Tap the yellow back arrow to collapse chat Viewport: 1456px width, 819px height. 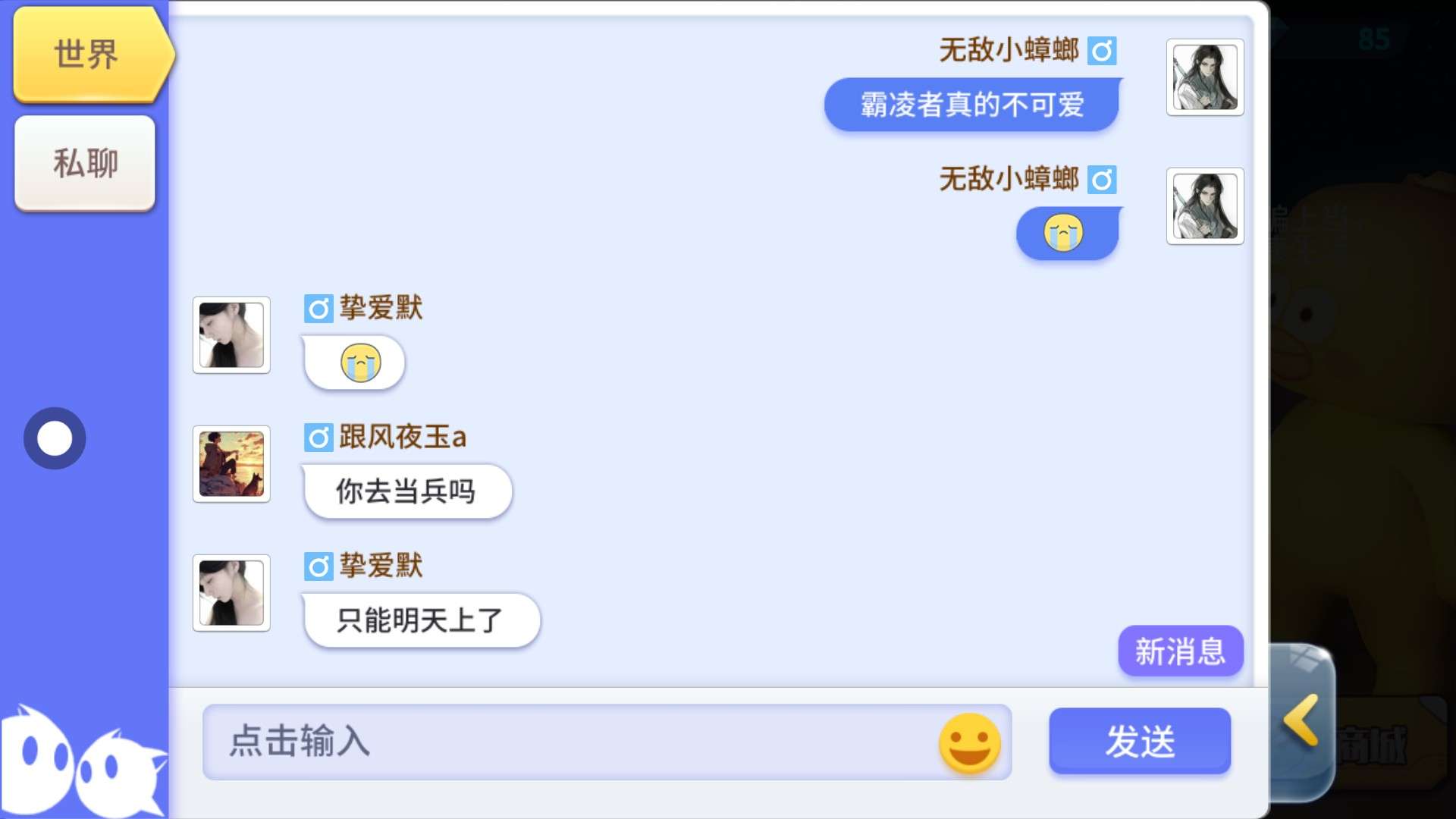point(1301,721)
